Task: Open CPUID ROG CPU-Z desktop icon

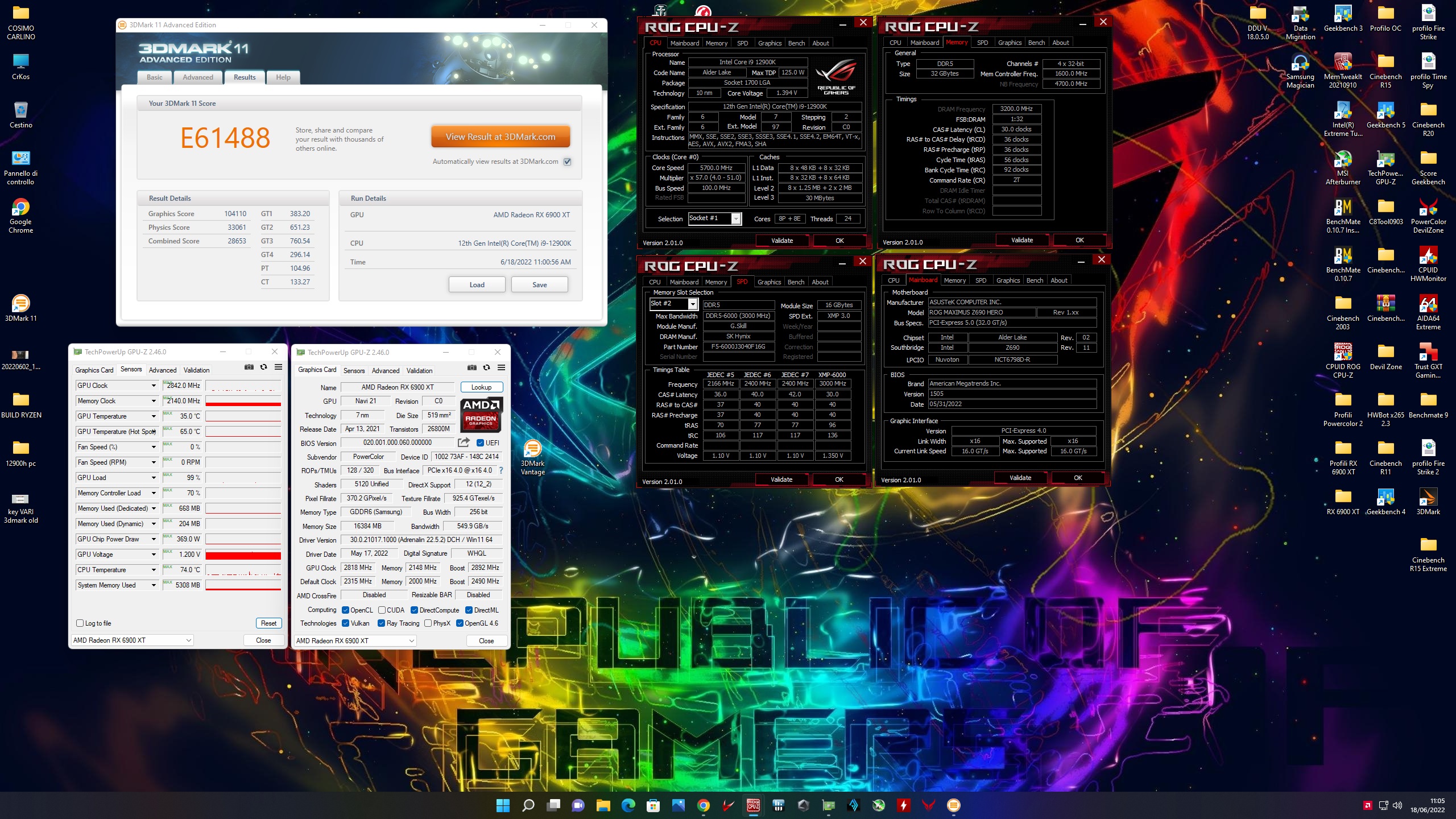Action: [x=1343, y=361]
